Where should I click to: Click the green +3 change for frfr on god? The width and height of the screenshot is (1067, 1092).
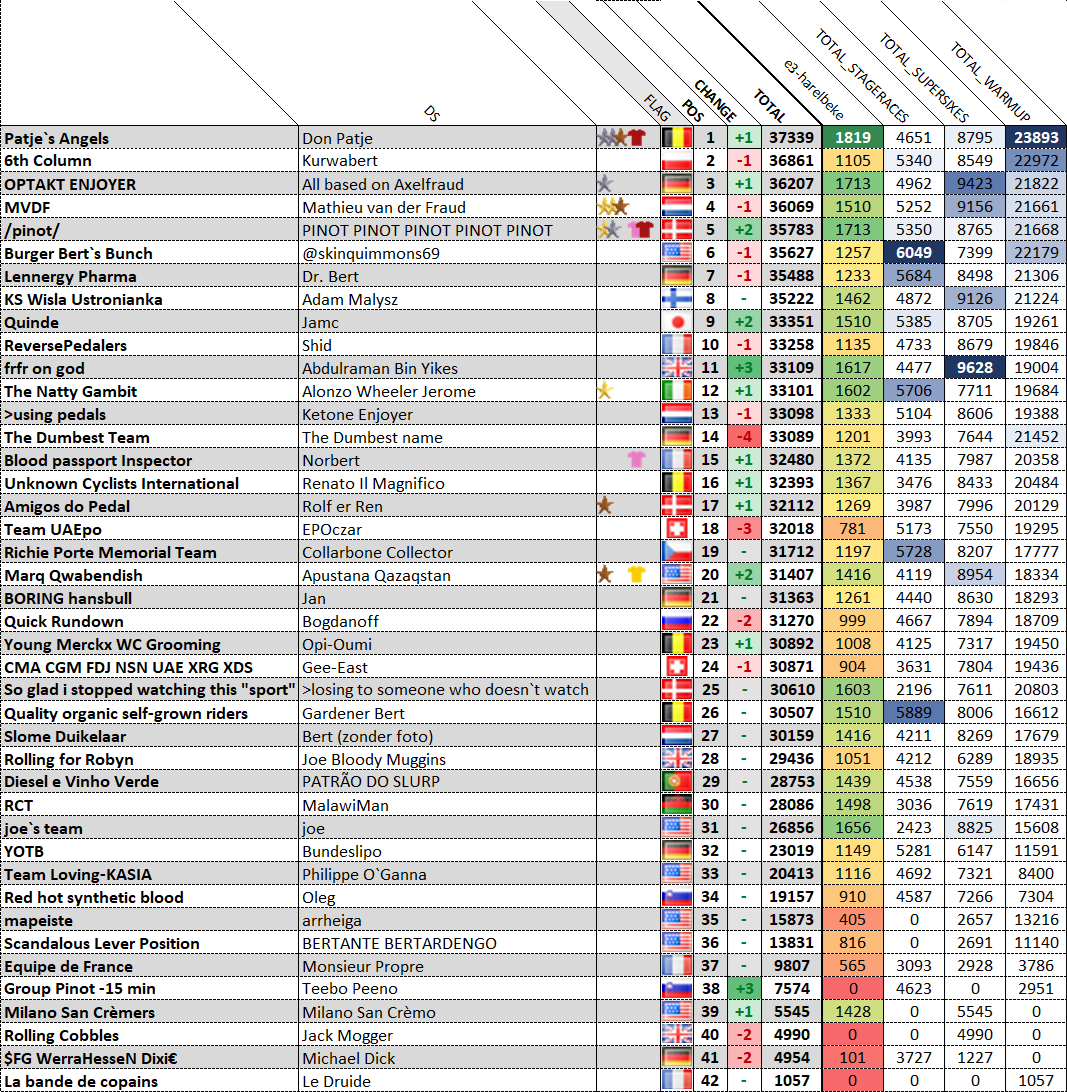pos(744,368)
